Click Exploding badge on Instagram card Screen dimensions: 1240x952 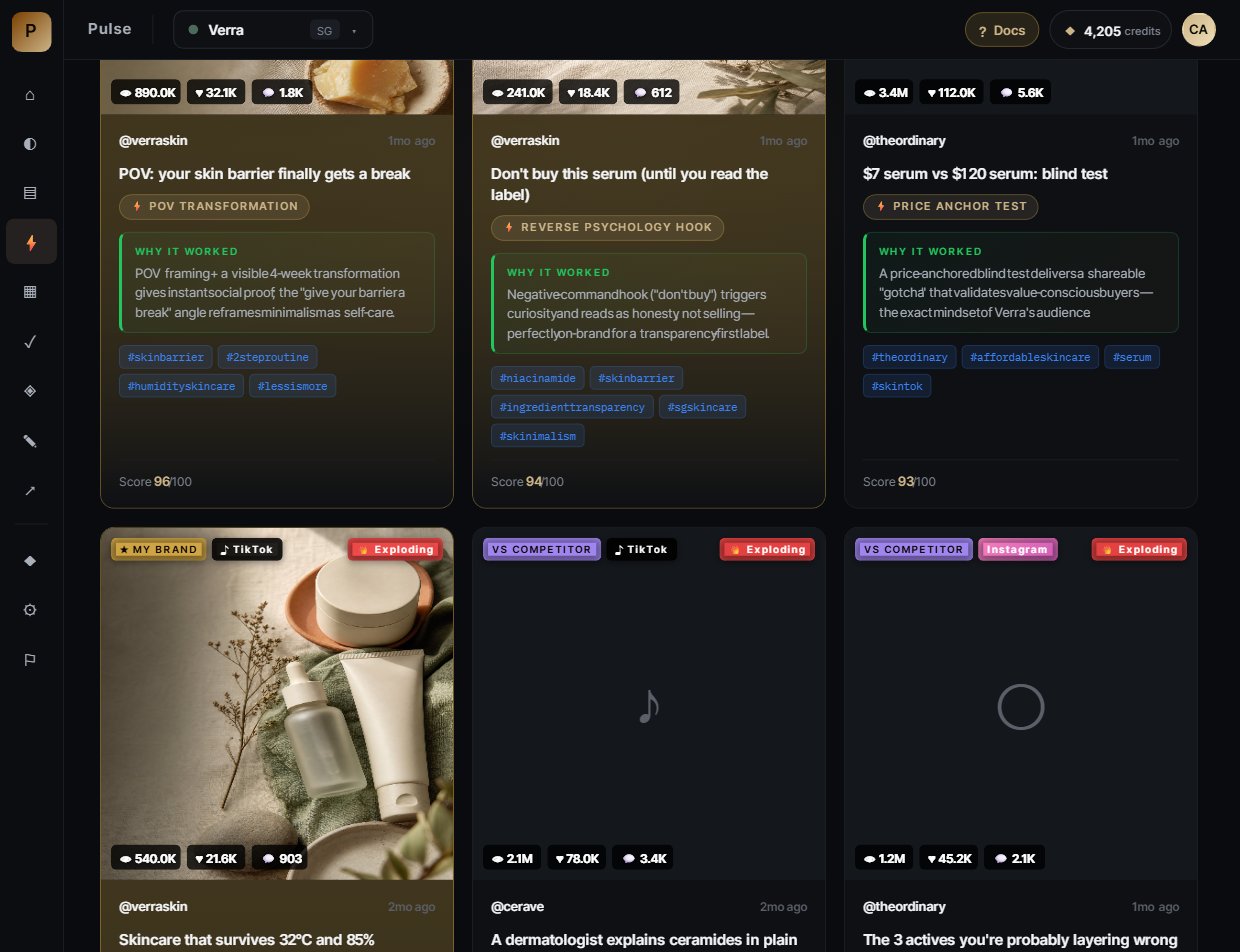pyautogui.click(x=1139, y=549)
